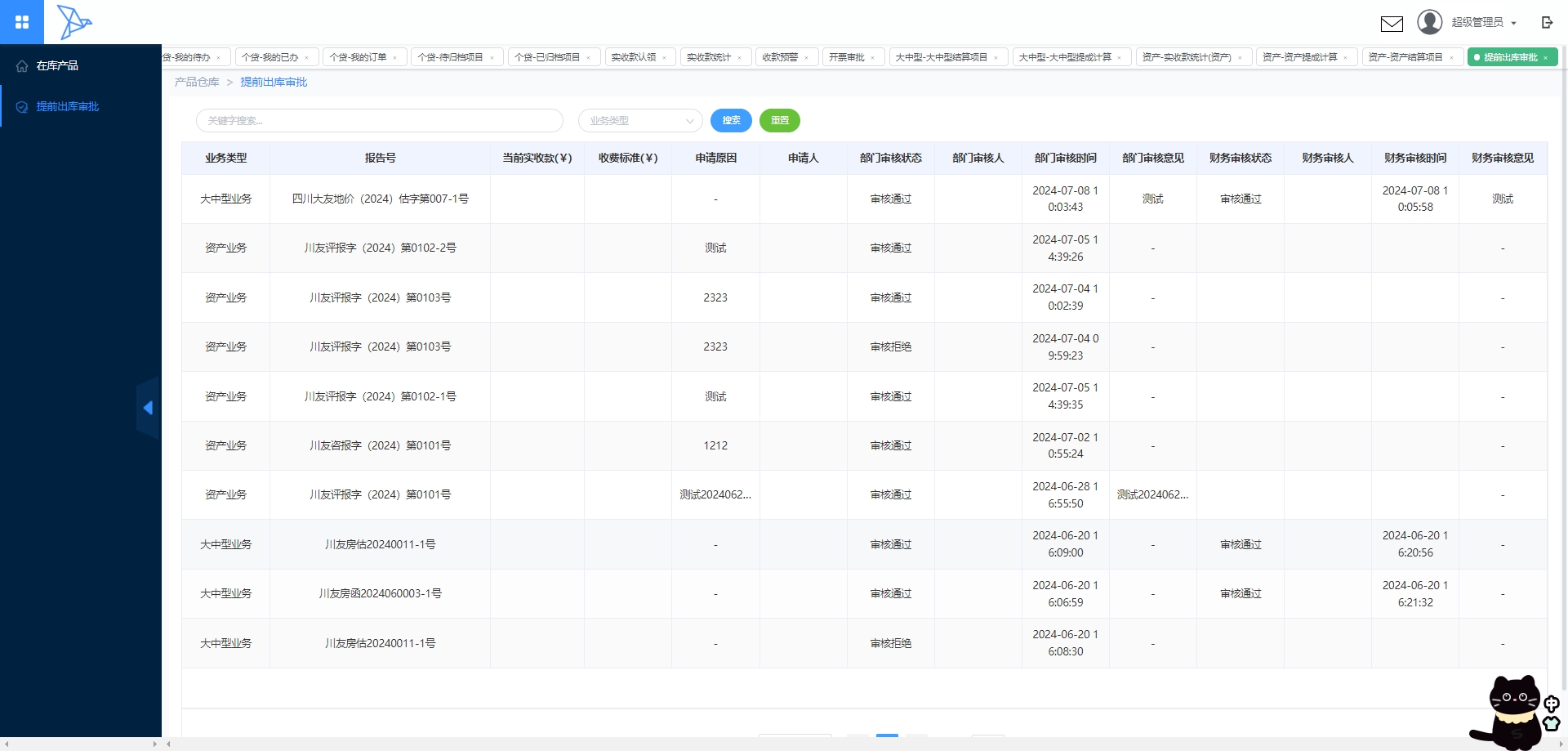
Task: Close the active 提前出库审批 tab
Action: (x=1546, y=57)
